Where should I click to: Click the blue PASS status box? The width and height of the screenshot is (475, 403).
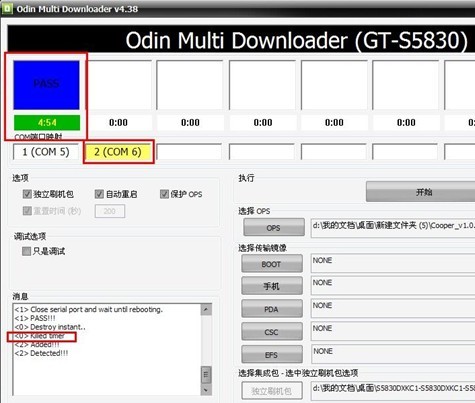(x=46, y=85)
